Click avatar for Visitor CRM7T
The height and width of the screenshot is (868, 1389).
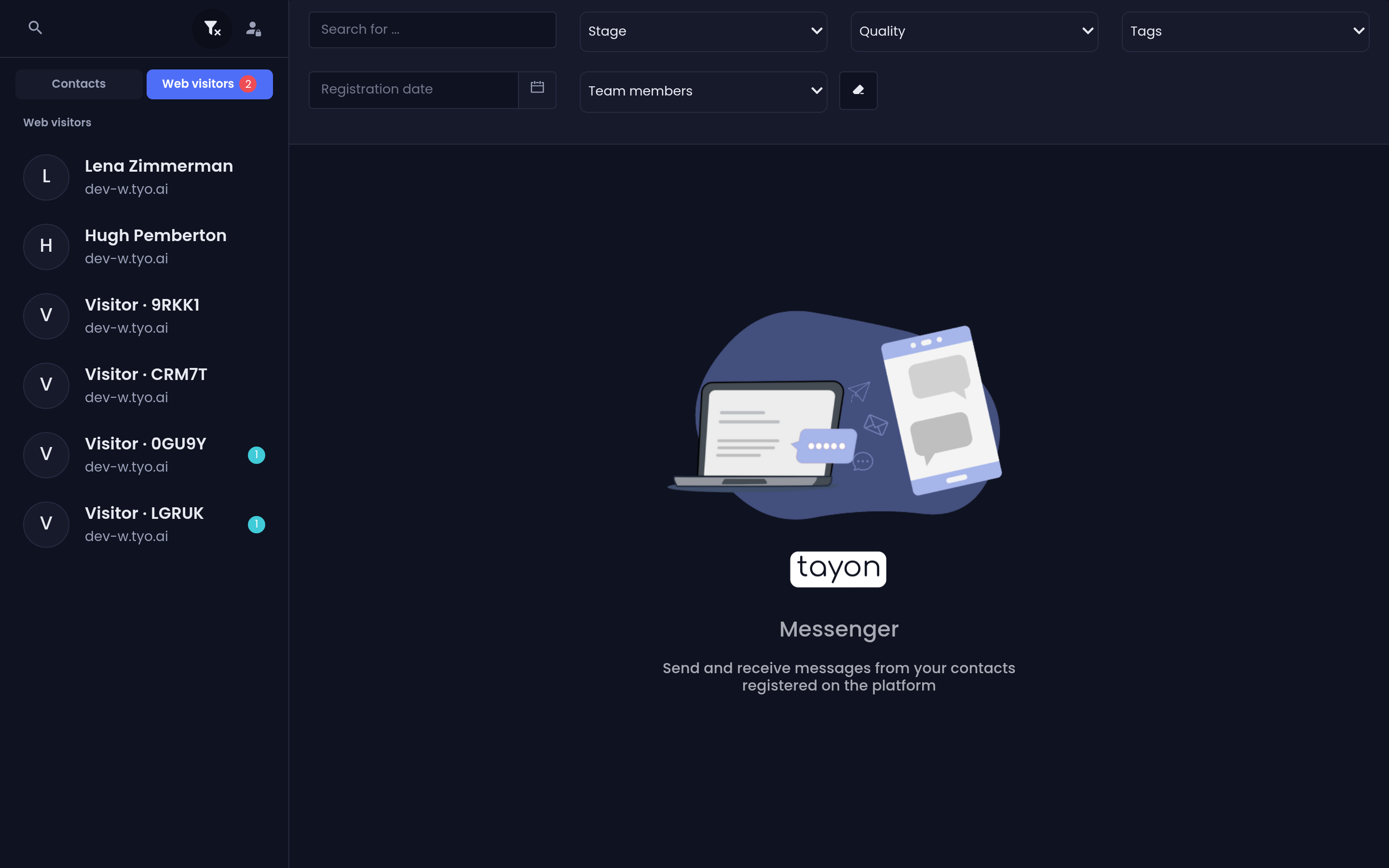coord(46,386)
